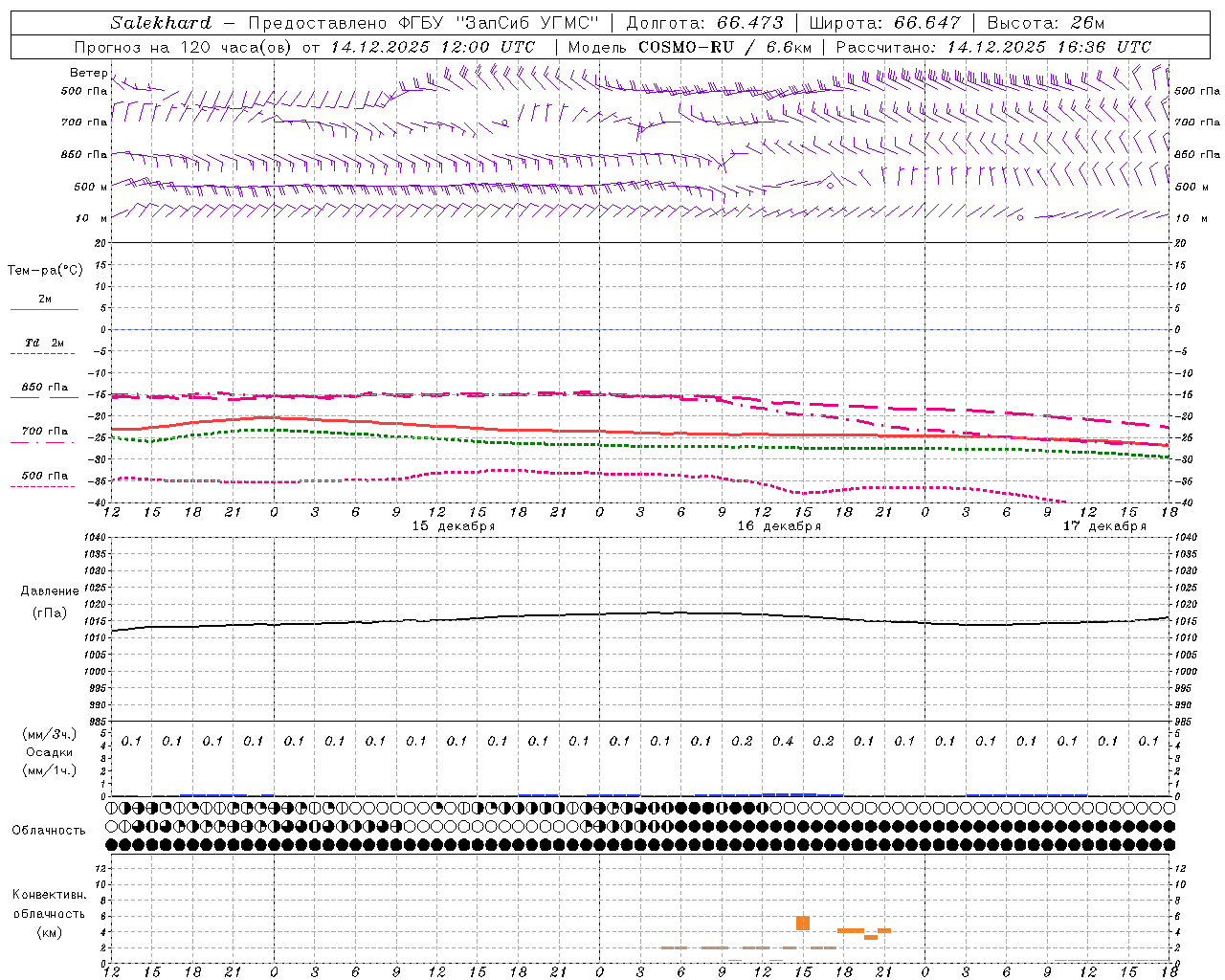1225x980 pixels.
Task: Click the 17 декабря date label
Action: pyautogui.click(x=1104, y=526)
